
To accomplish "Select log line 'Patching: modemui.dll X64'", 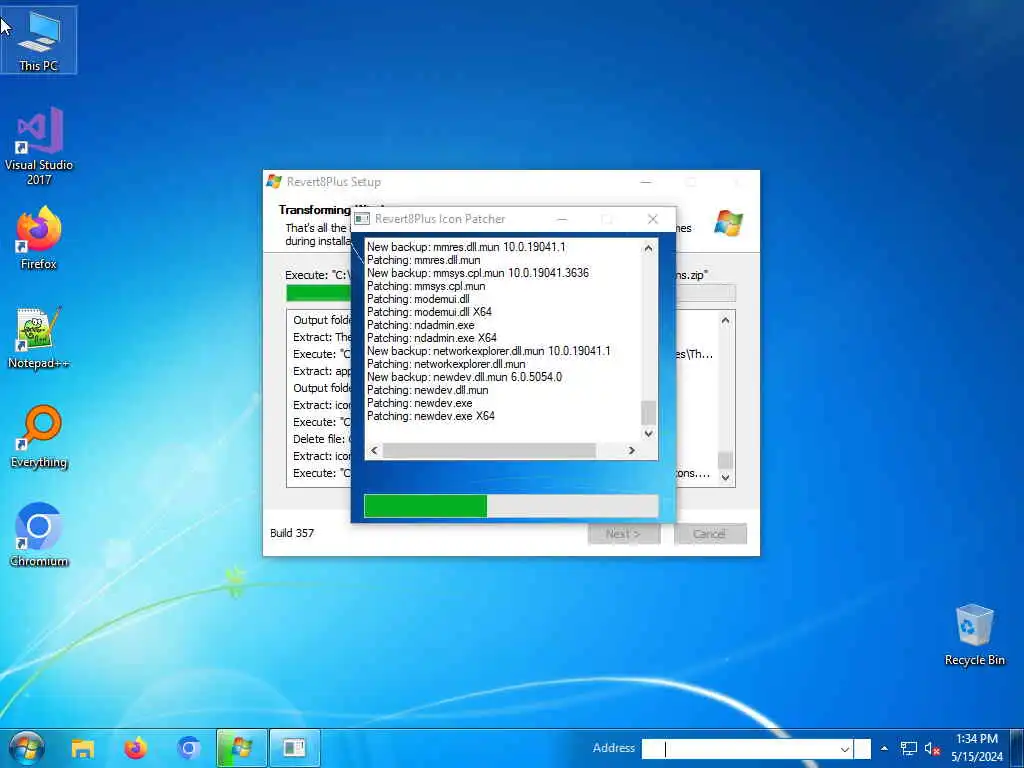I will (x=429, y=312).
